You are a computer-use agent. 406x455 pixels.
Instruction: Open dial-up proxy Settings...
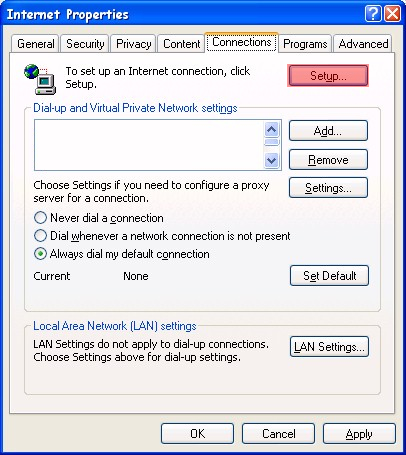point(328,188)
